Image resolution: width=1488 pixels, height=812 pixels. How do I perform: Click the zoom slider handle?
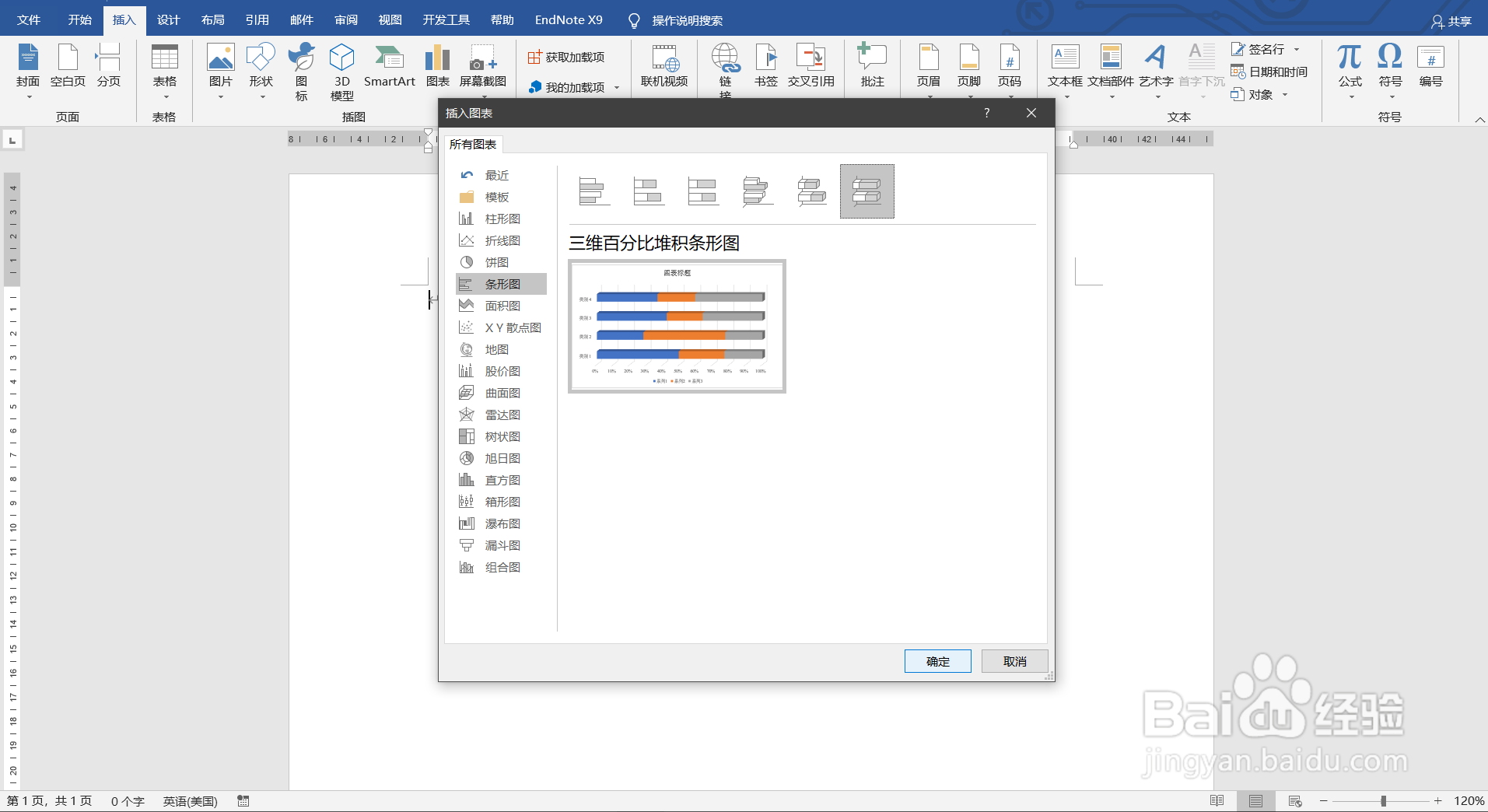(x=1383, y=800)
